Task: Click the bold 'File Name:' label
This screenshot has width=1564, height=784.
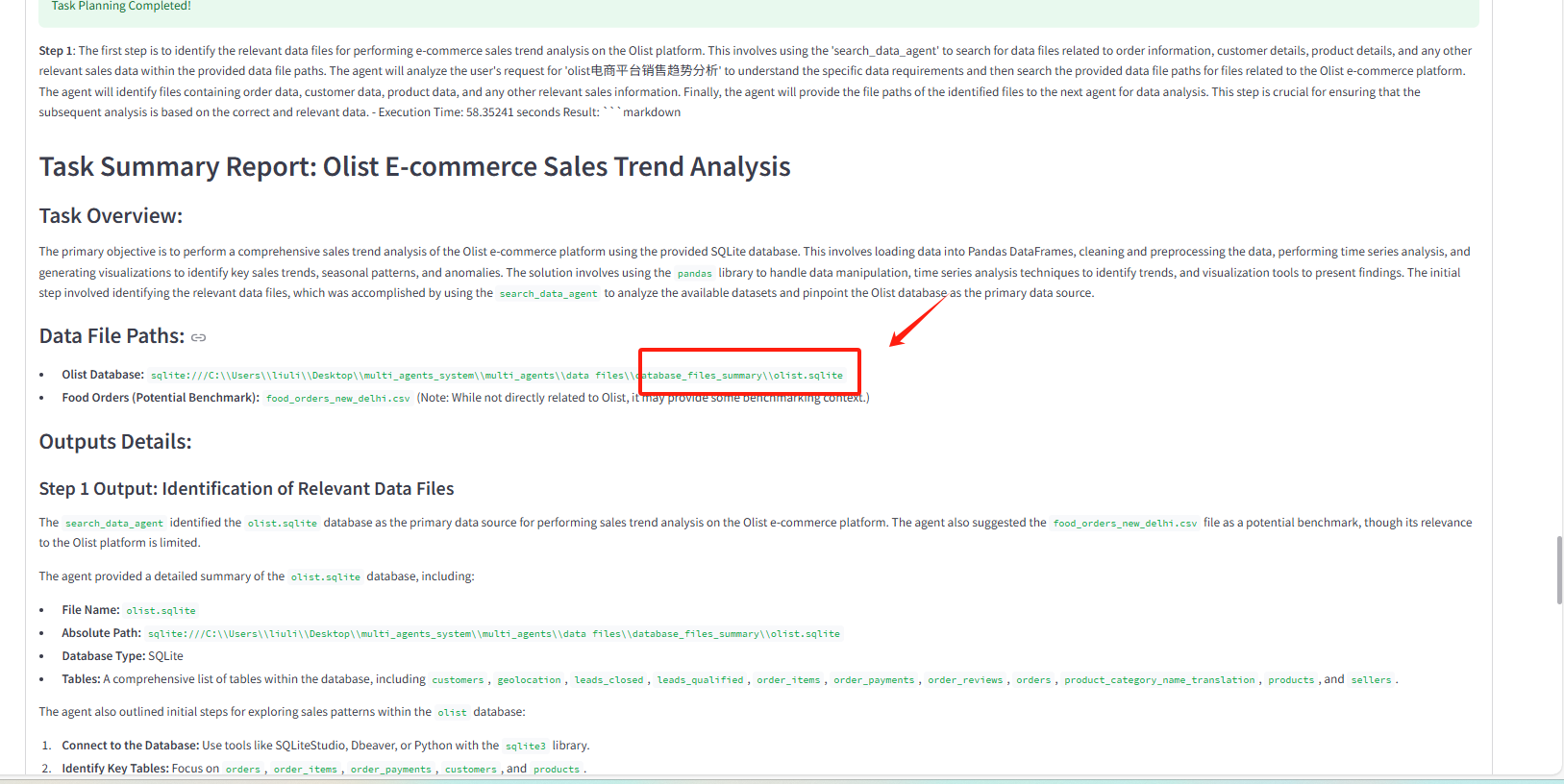Action: tap(91, 610)
